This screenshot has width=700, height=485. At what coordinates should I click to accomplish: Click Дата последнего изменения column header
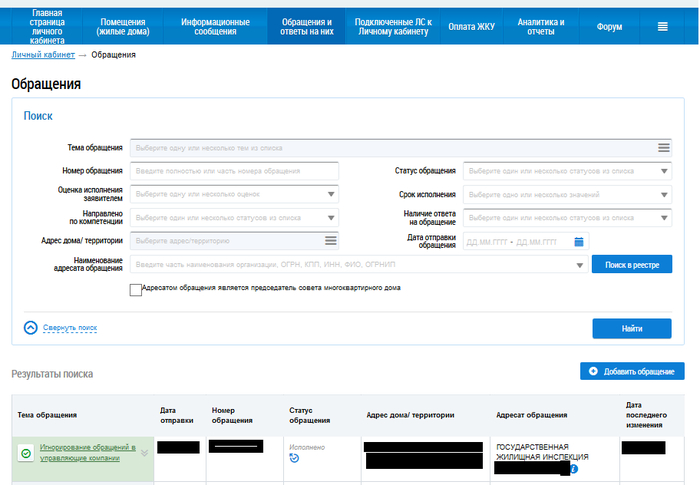click(x=646, y=415)
